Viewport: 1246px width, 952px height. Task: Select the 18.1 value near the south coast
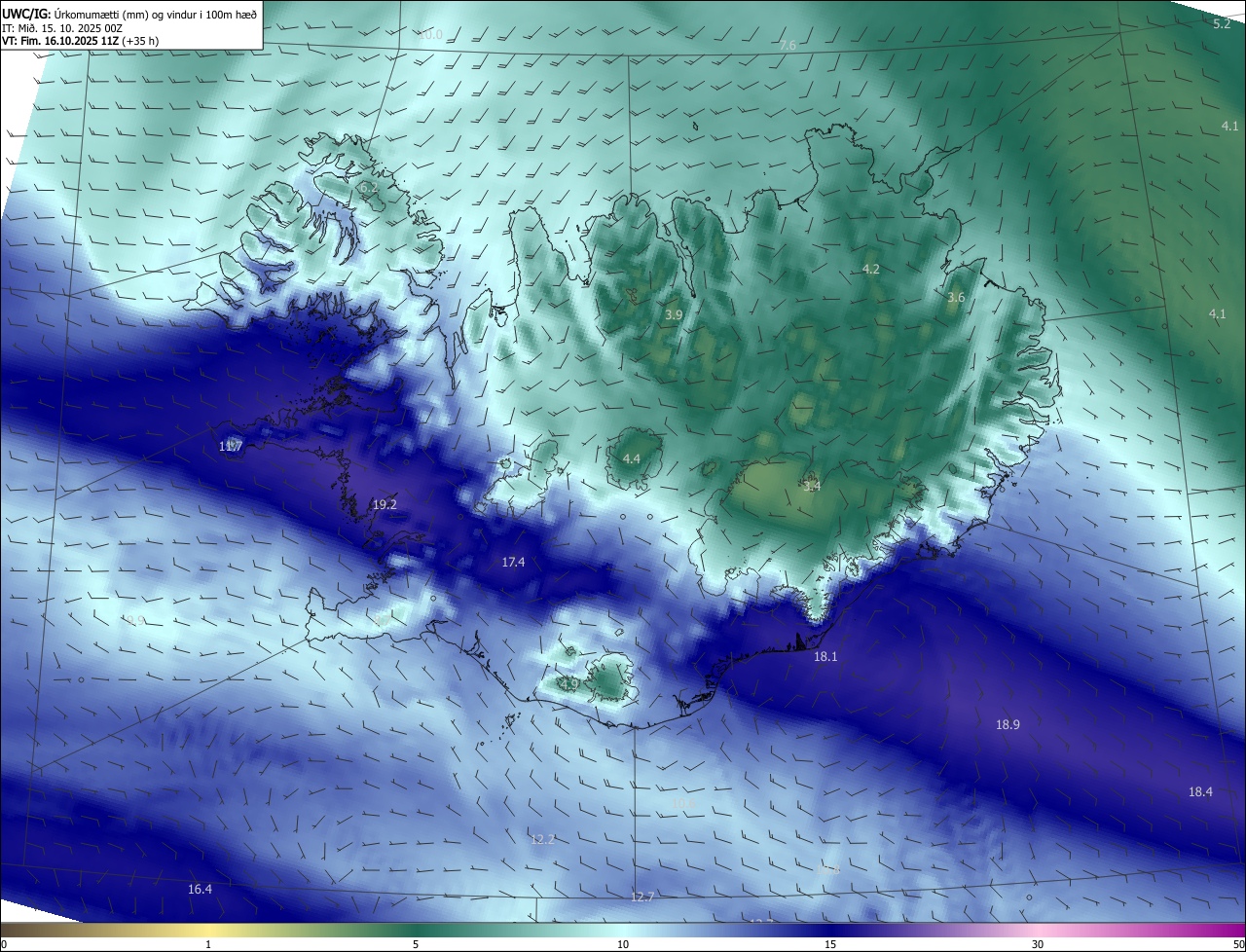coord(825,656)
